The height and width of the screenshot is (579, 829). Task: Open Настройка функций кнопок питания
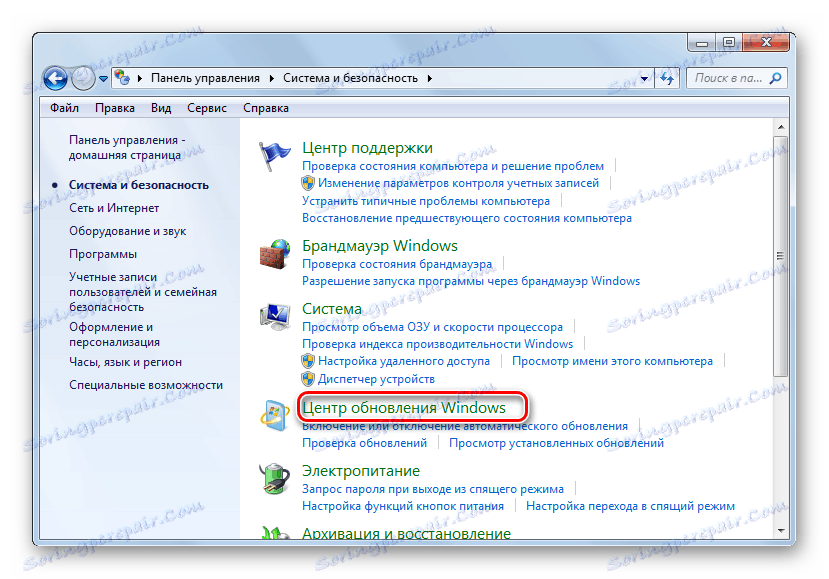coord(403,506)
